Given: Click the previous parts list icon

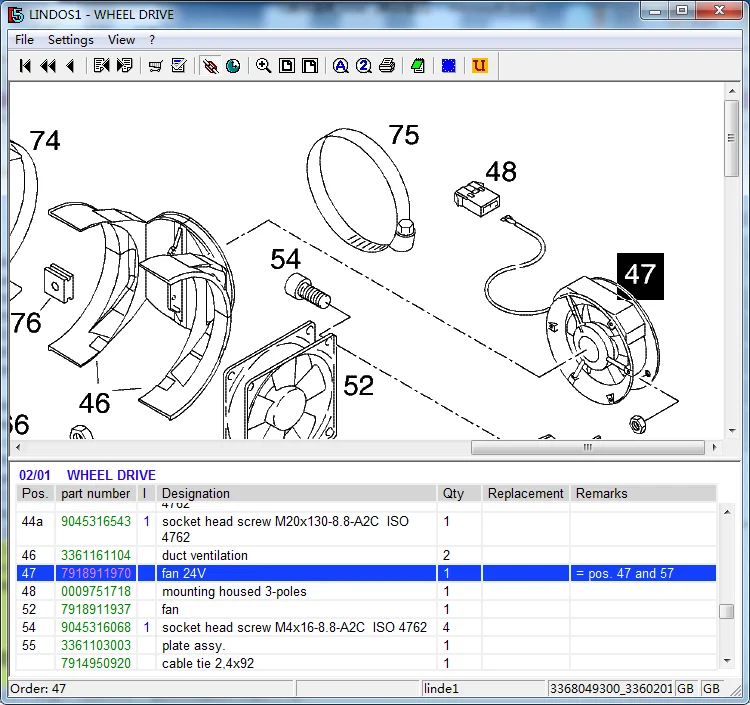Looking at the screenshot, I should point(101,66).
